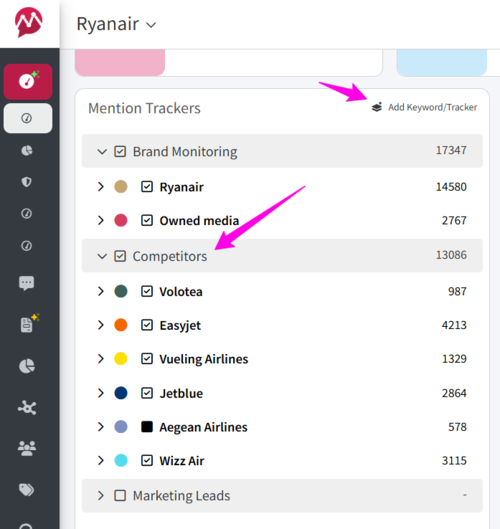Expand the Vueling Airlines row
This screenshot has width=500, height=529.
(101, 359)
